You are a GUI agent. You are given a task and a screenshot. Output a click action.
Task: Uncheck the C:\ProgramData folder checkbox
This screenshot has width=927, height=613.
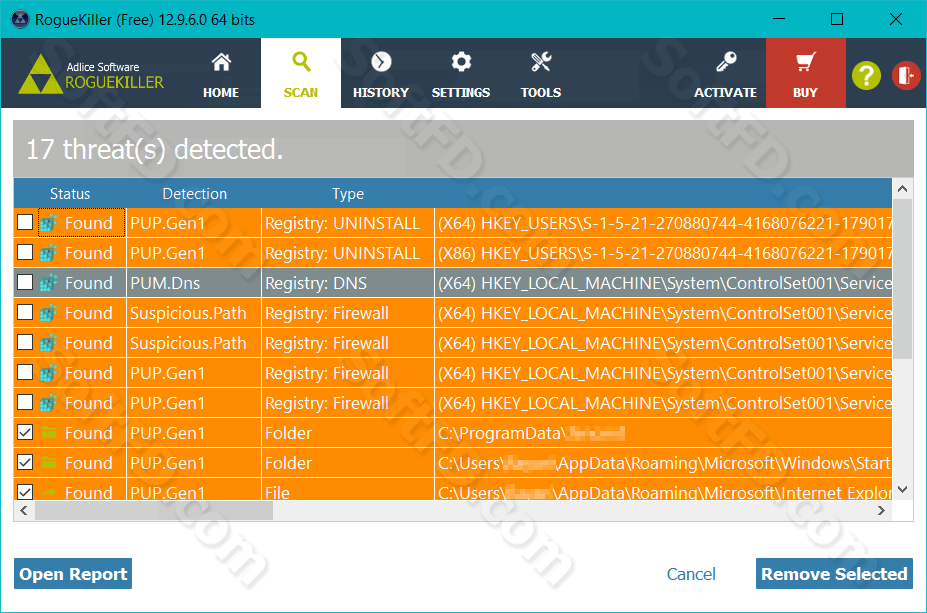tap(25, 433)
